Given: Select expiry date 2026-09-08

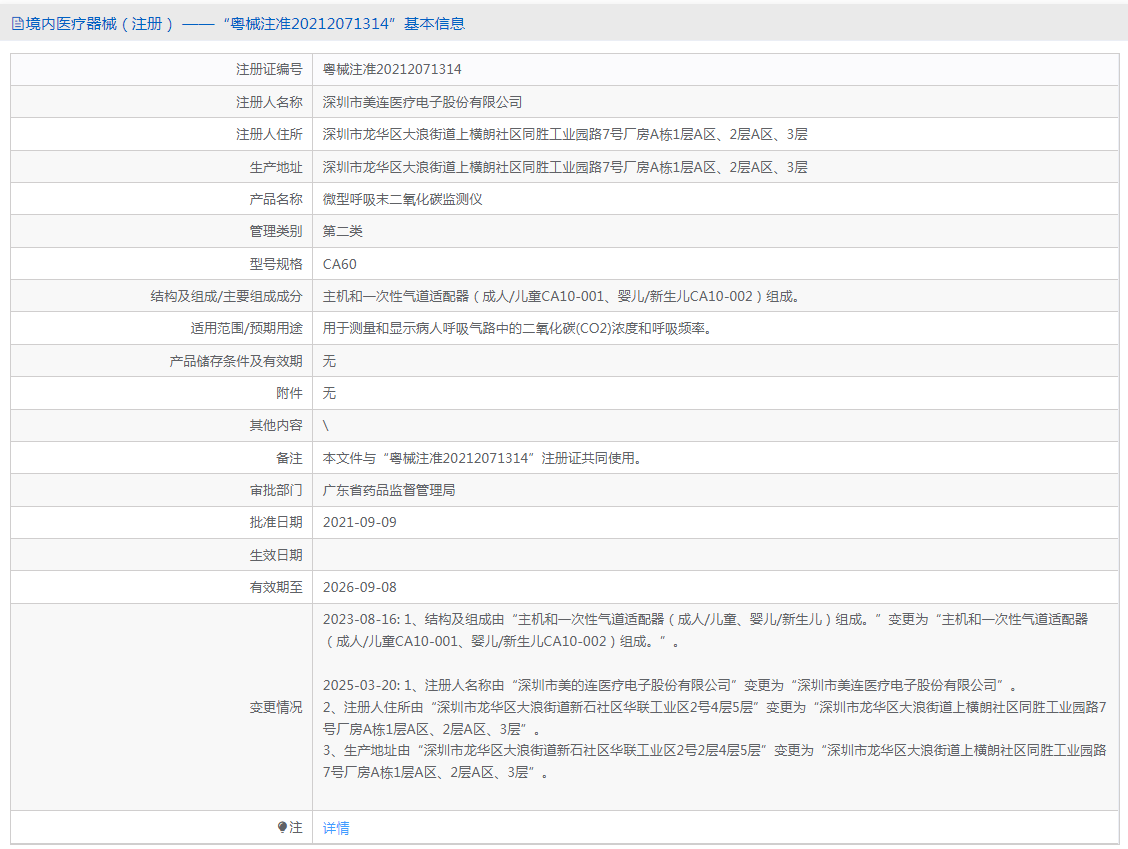Looking at the screenshot, I should click(360, 587).
